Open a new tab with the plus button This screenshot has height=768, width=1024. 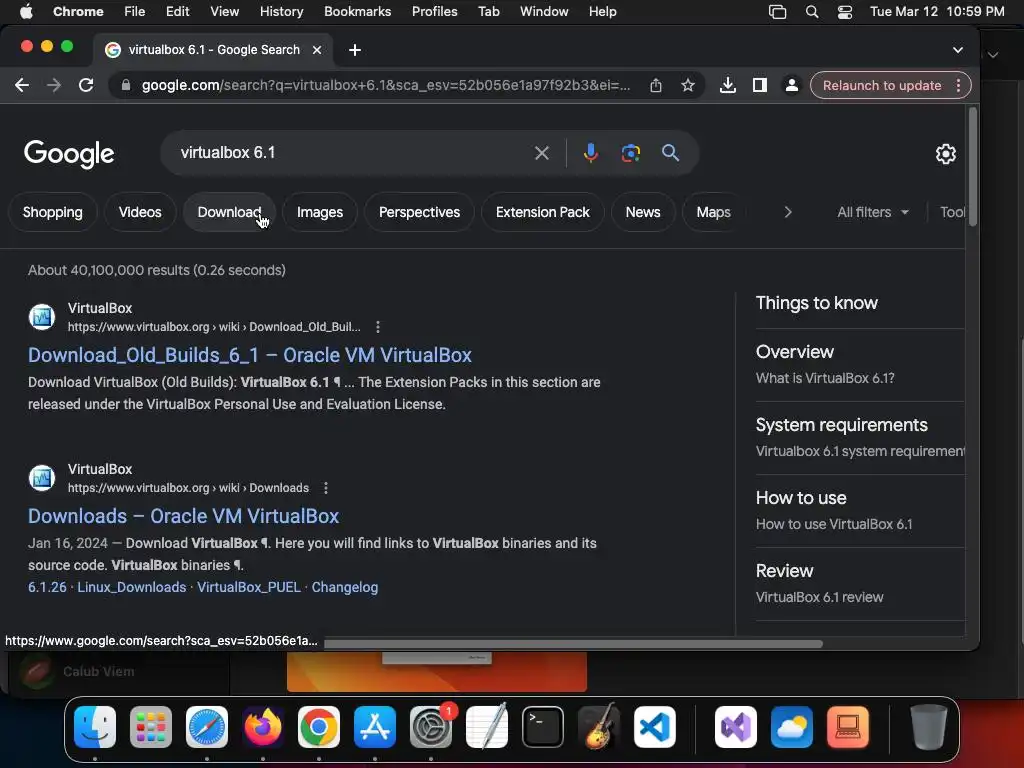click(355, 50)
